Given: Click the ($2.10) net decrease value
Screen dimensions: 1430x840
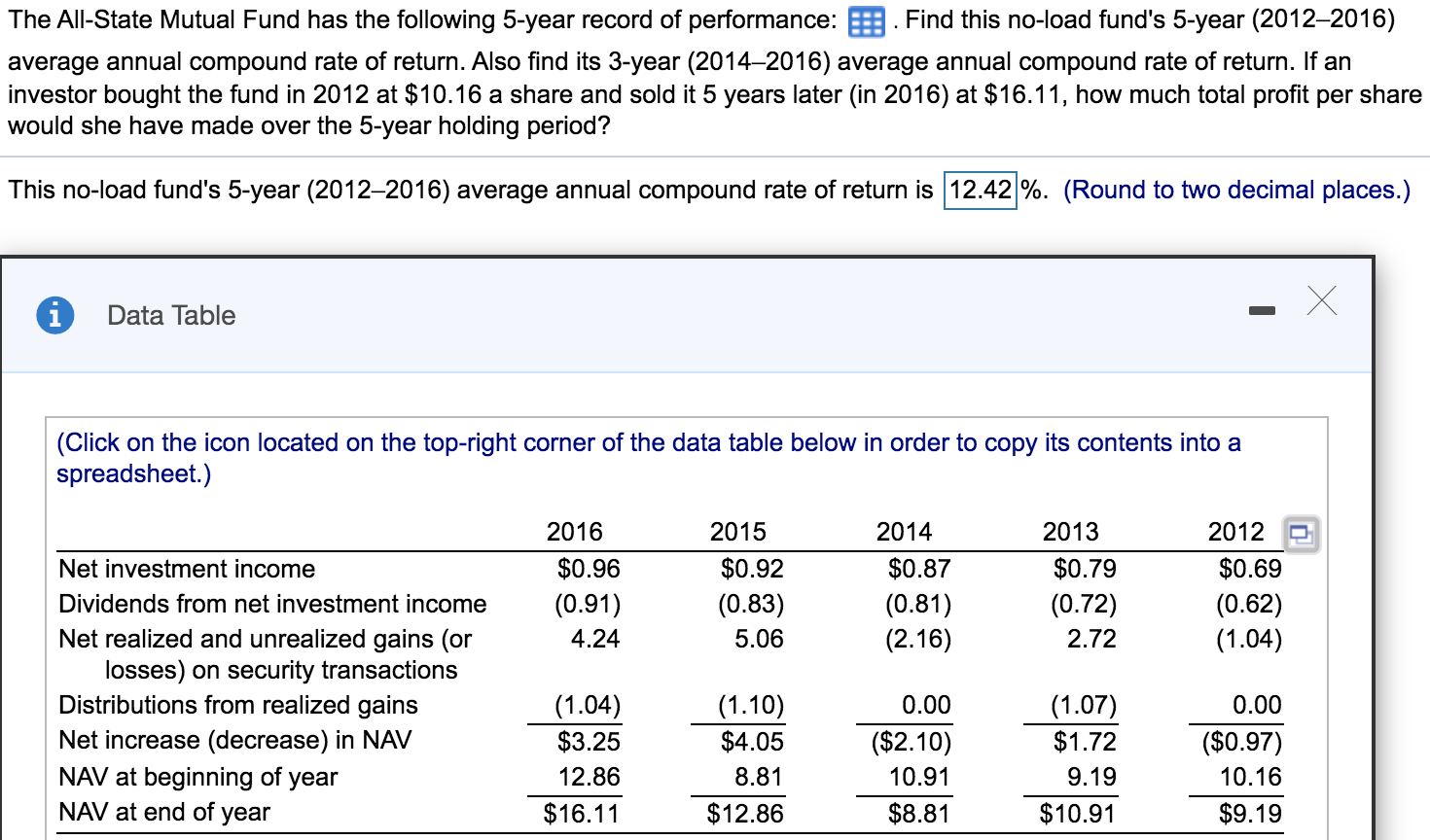Looking at the screenshot, I should [912, 742].
